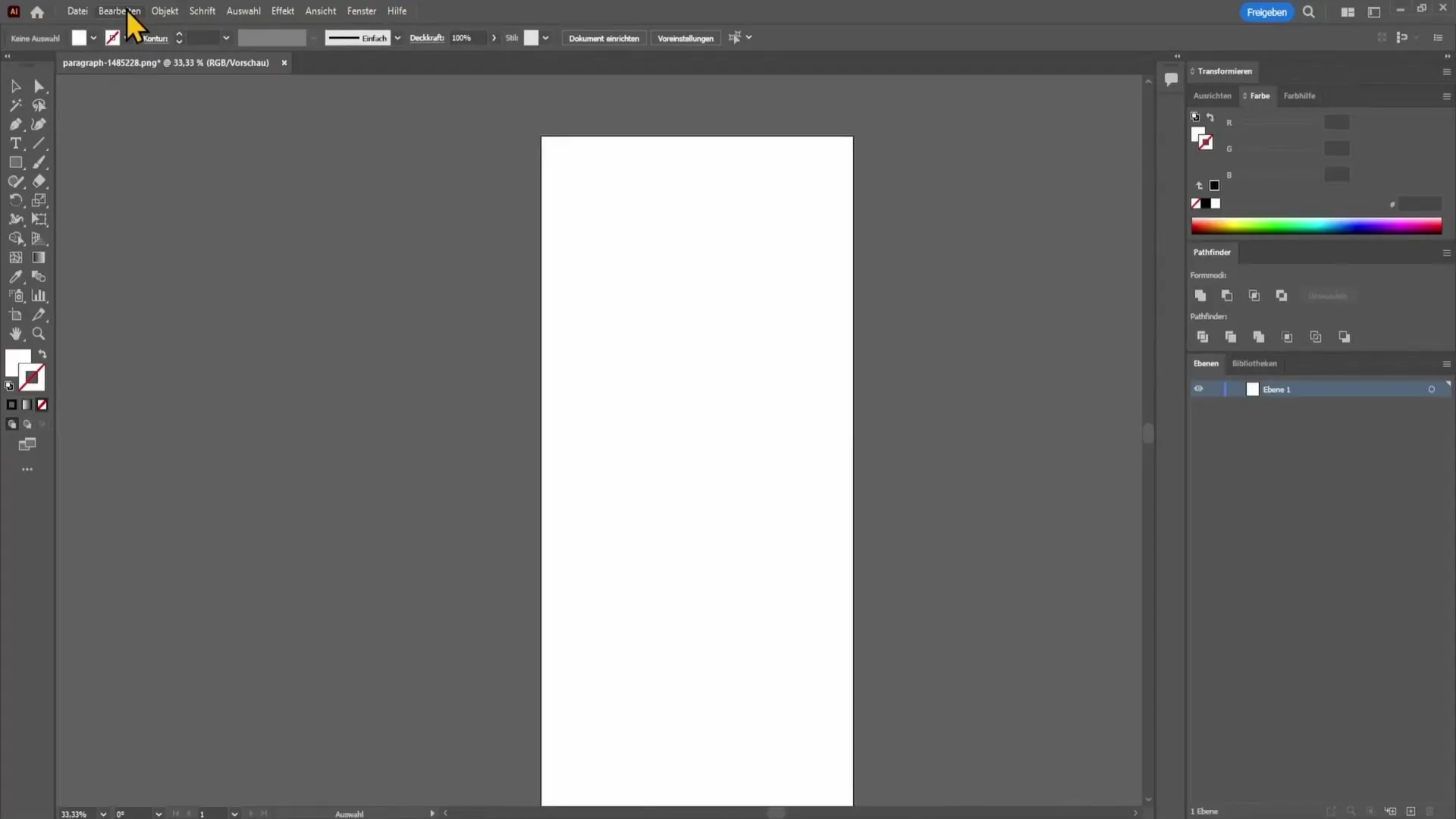Select the Rectangle tool
Viewport: 1456px width, 819px height.
tap(16, 162)
